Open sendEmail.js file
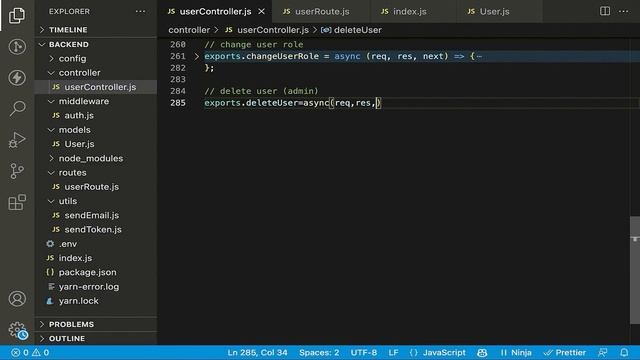 click(x=96, y=216)
